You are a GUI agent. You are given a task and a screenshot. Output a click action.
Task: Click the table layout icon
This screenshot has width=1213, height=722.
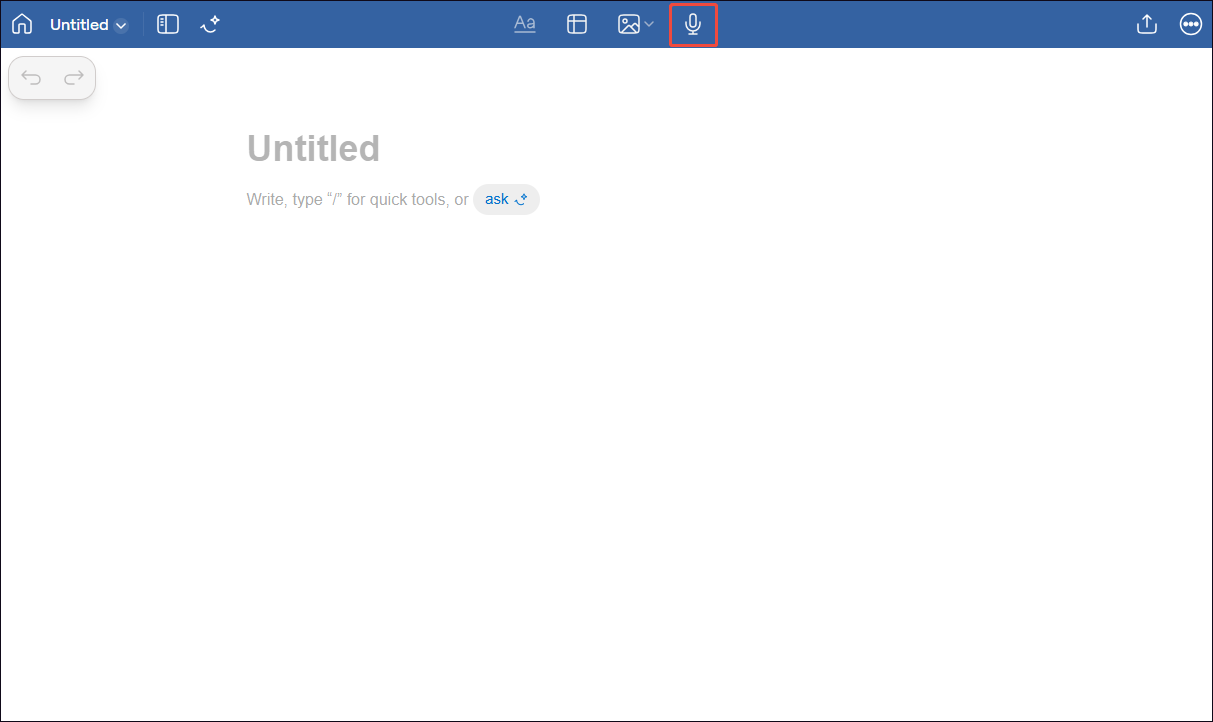coord(577,23)
